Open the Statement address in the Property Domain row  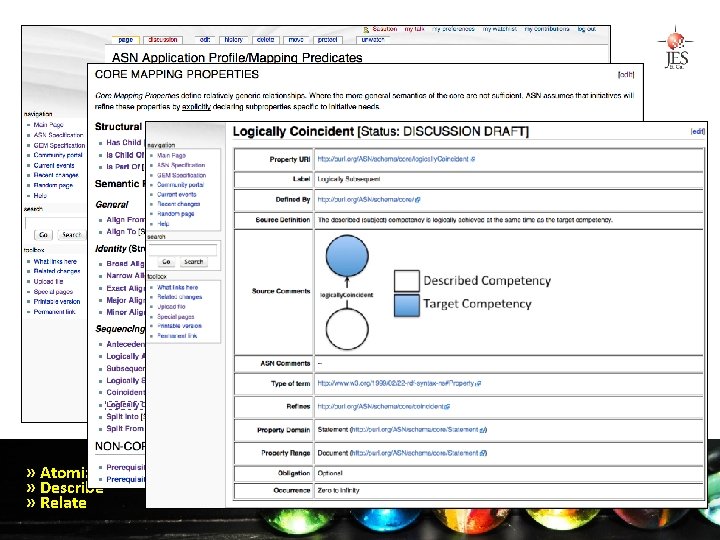[416, 430]
